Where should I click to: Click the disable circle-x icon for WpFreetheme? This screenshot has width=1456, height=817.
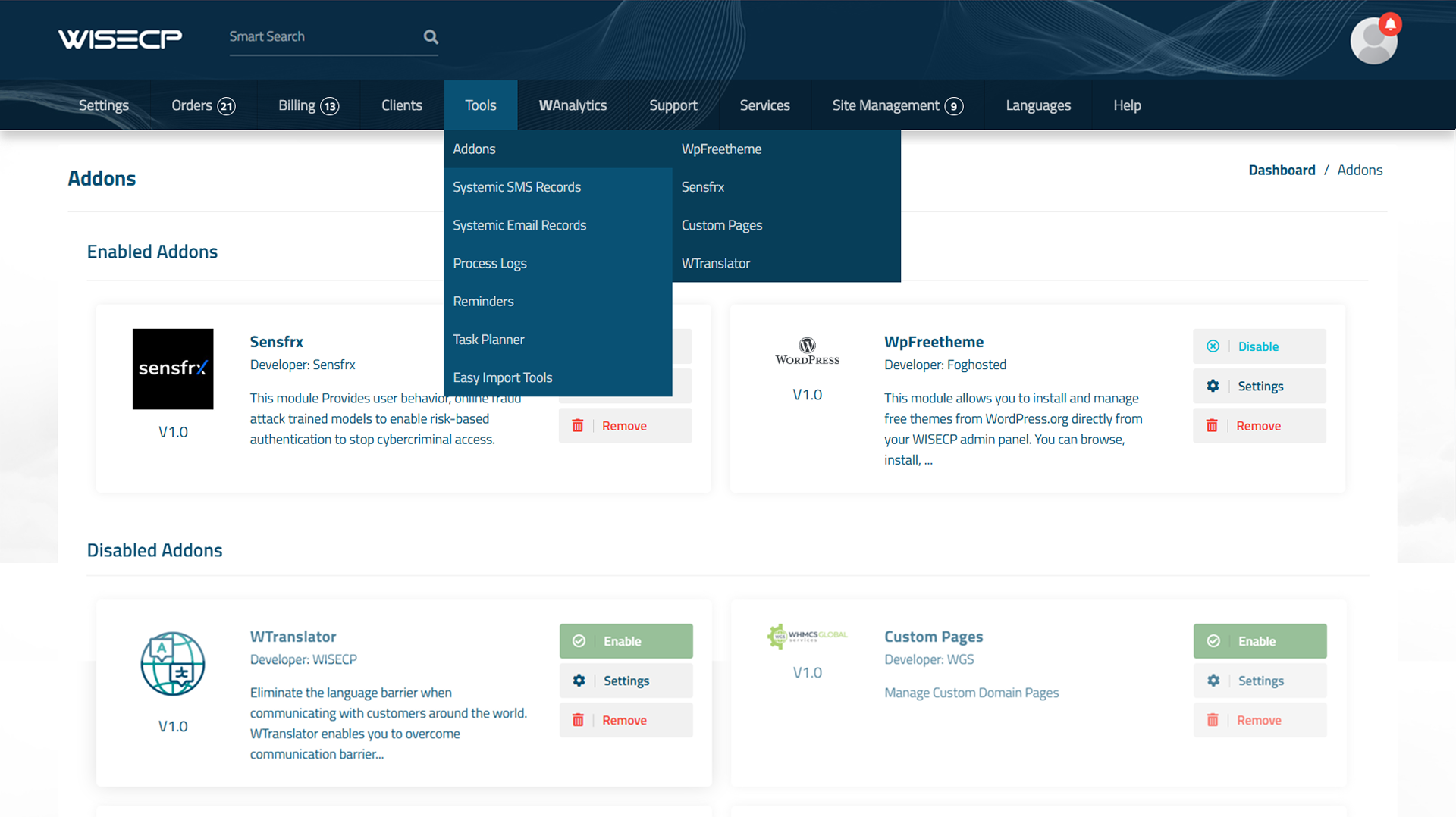tap(1213, 346)
